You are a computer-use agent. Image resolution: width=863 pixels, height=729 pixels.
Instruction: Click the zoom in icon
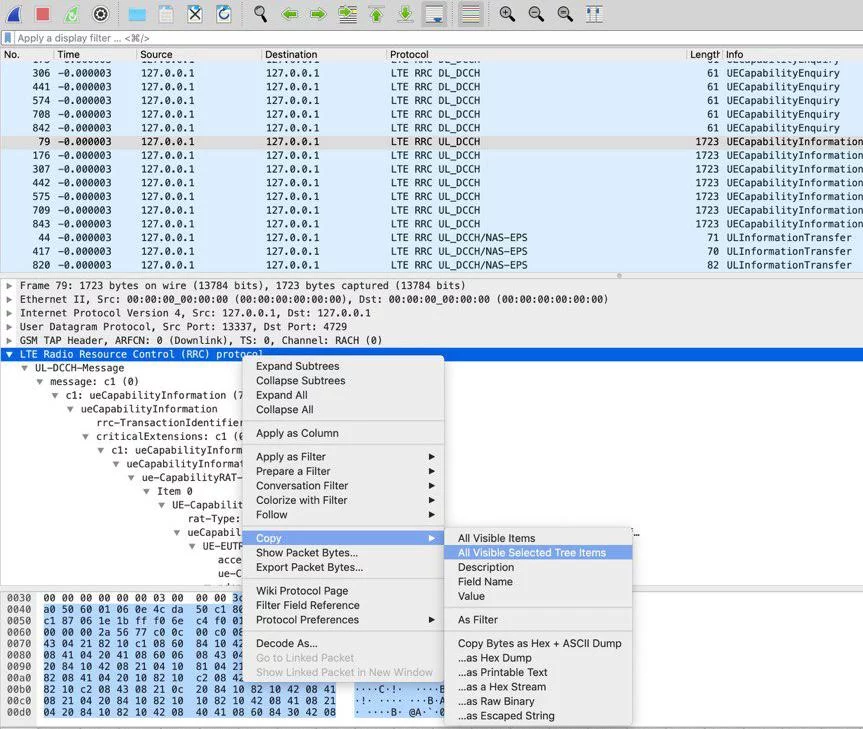pyautogui.click(x=507, y=14)
